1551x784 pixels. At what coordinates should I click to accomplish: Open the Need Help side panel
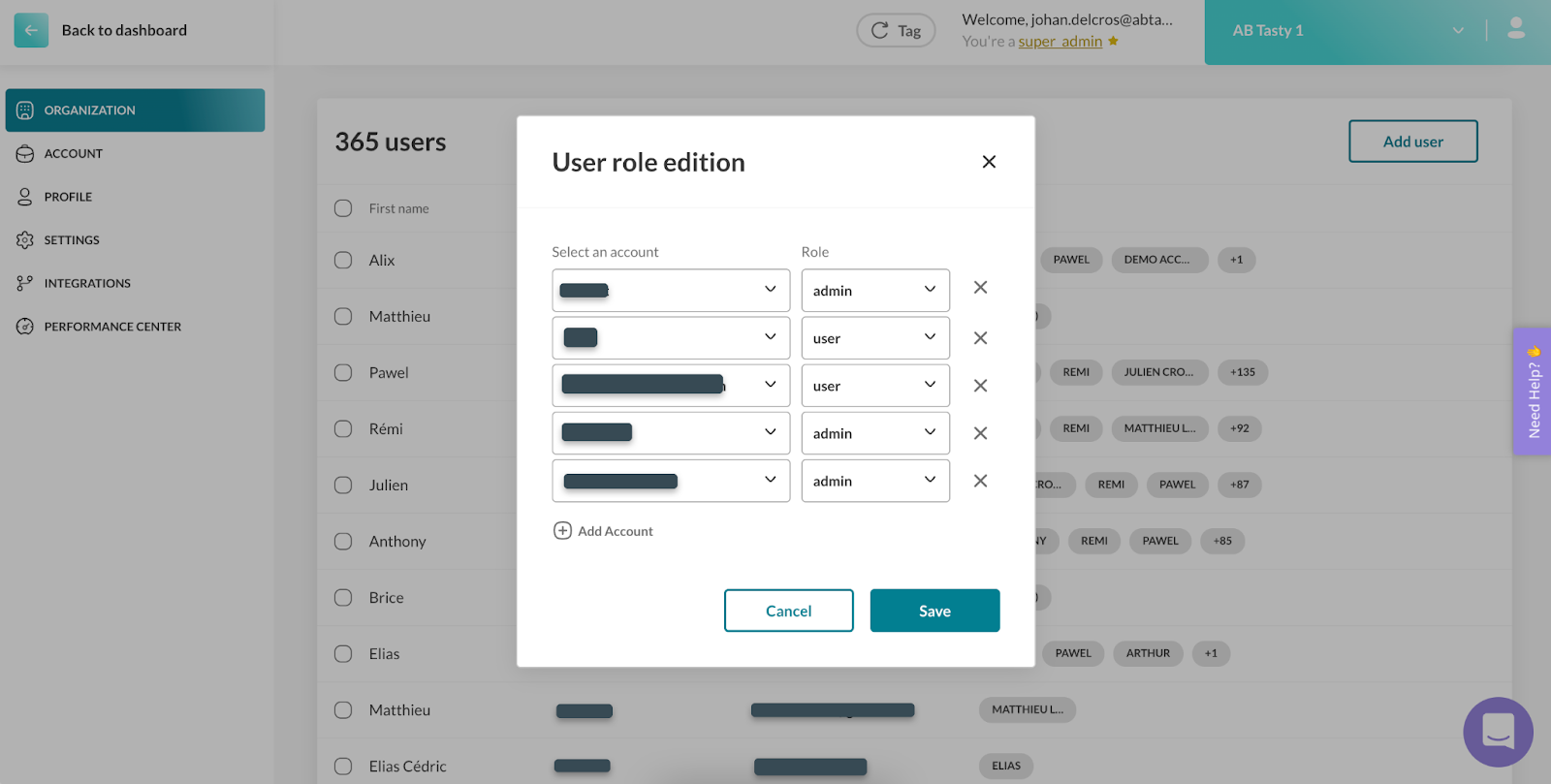pyautogui.click(x=1533, y=392)
